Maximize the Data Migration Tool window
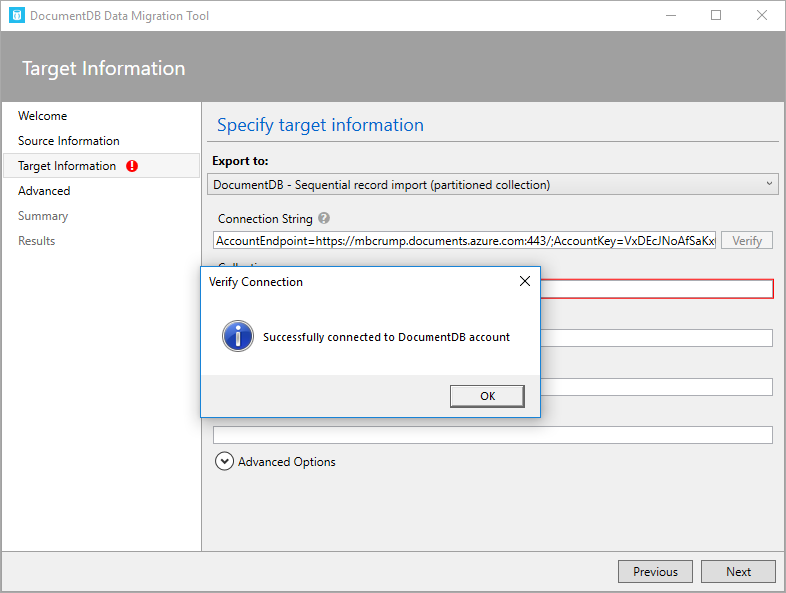The height and width of the screenshot is (593, 786). (x=716, y=16)
